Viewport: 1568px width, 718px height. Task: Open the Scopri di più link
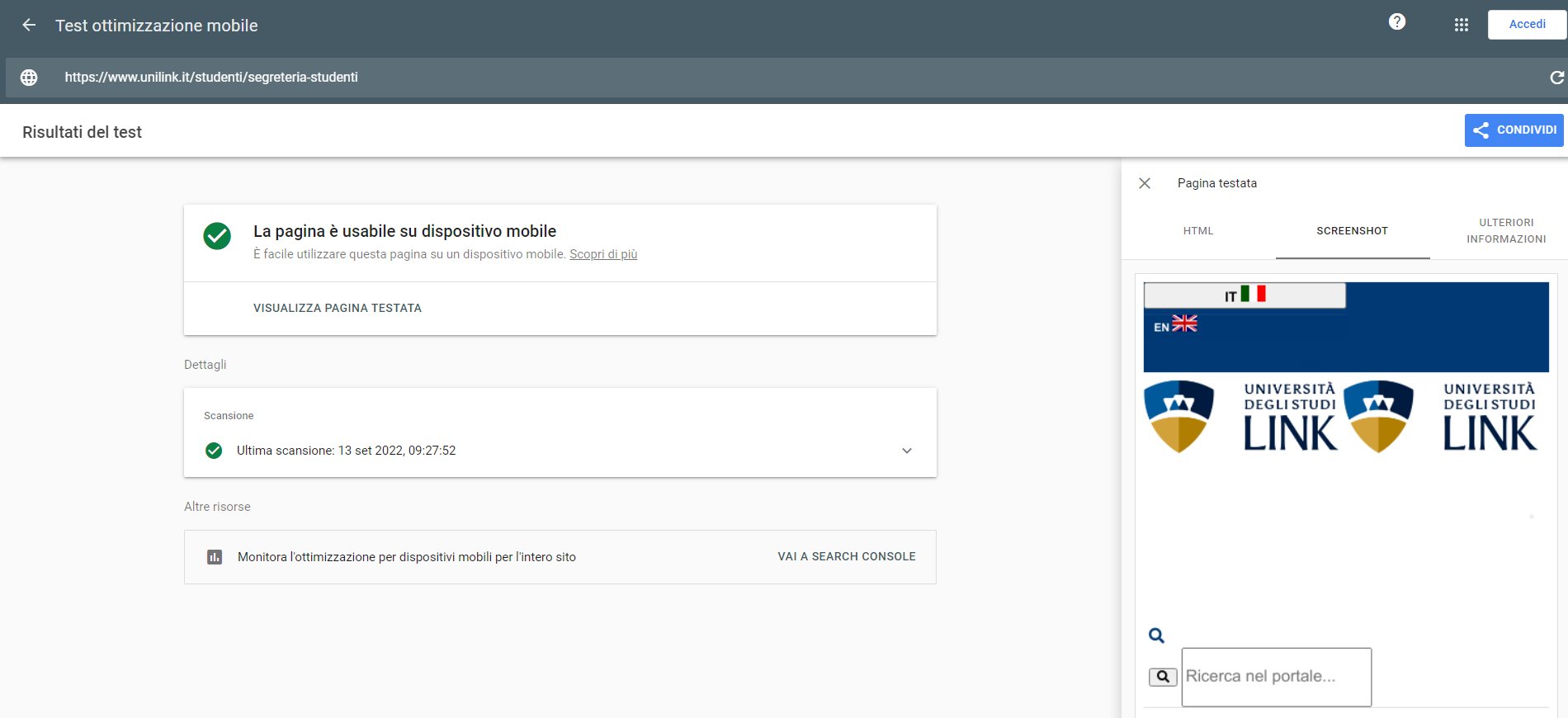[x=603, y=254]
